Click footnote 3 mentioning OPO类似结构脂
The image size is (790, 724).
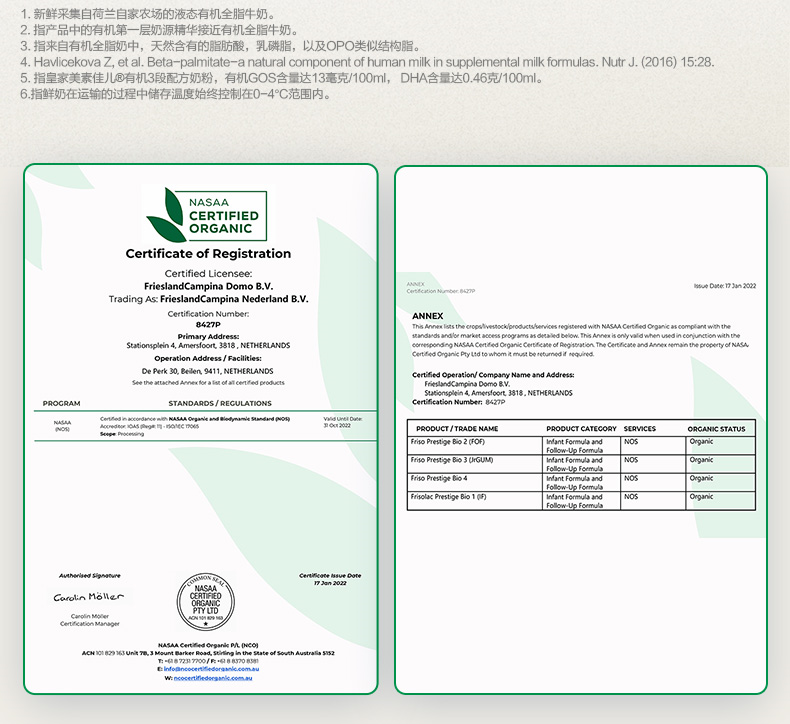(x=220, y=46)
